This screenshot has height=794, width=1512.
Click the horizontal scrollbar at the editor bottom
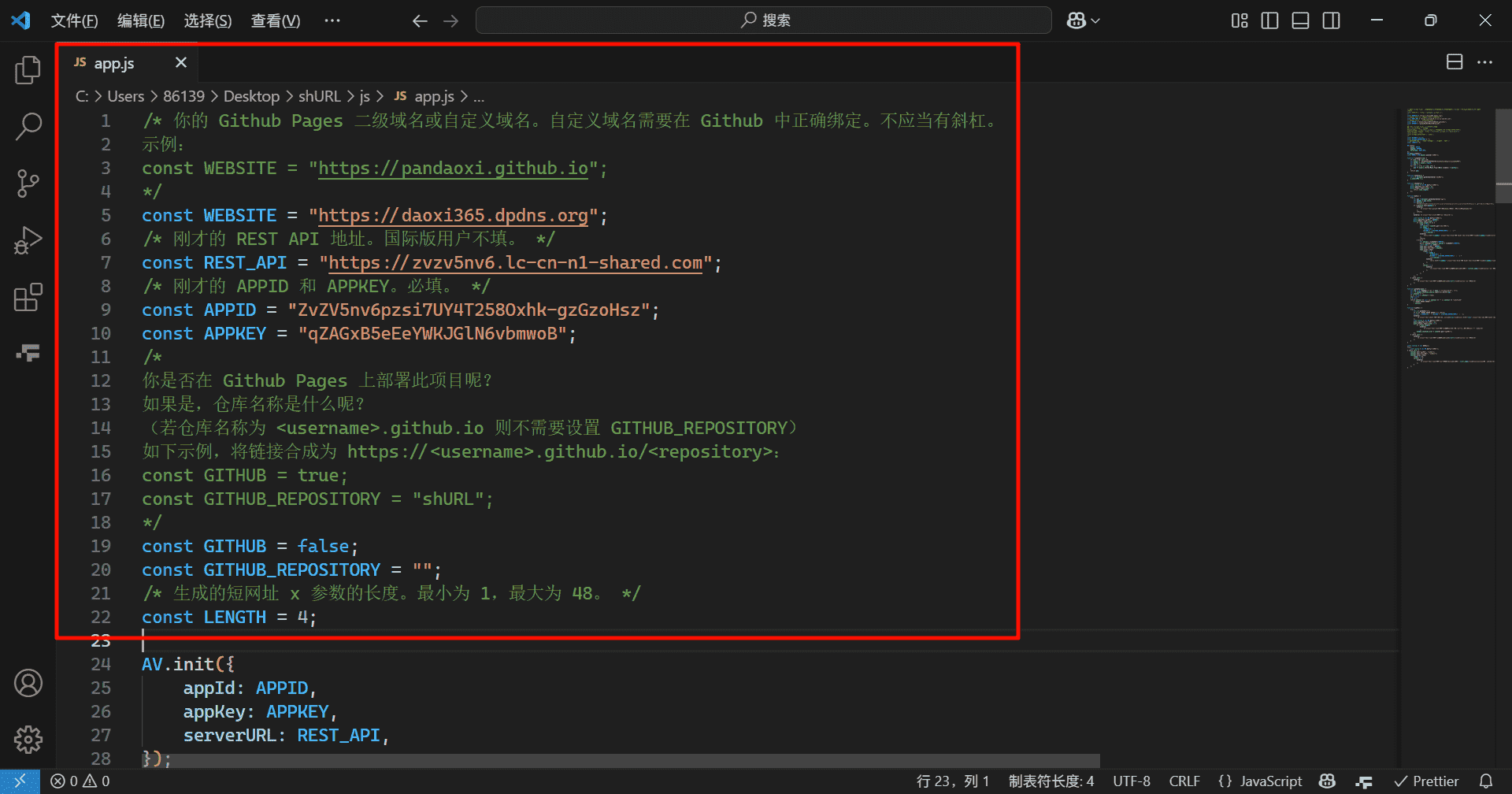621,760
